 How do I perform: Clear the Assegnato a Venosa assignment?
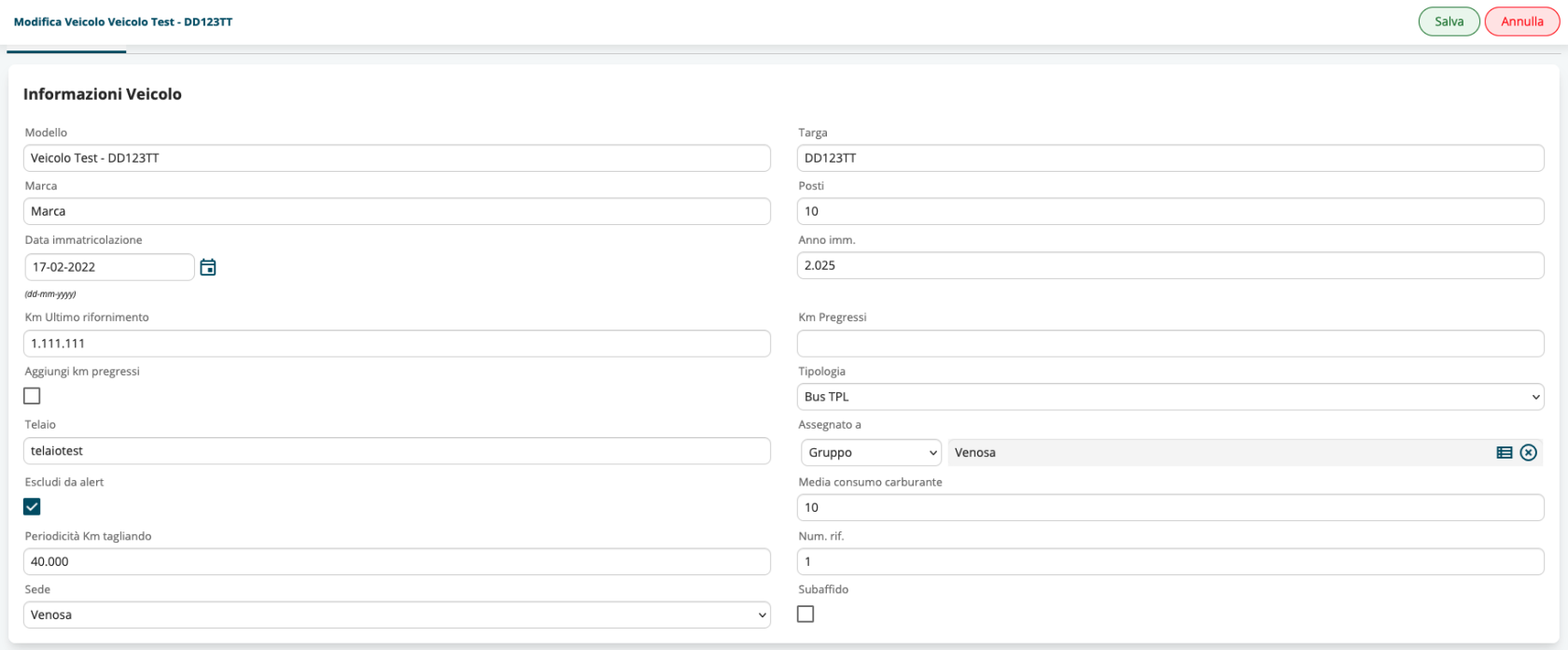point(1528,452)
